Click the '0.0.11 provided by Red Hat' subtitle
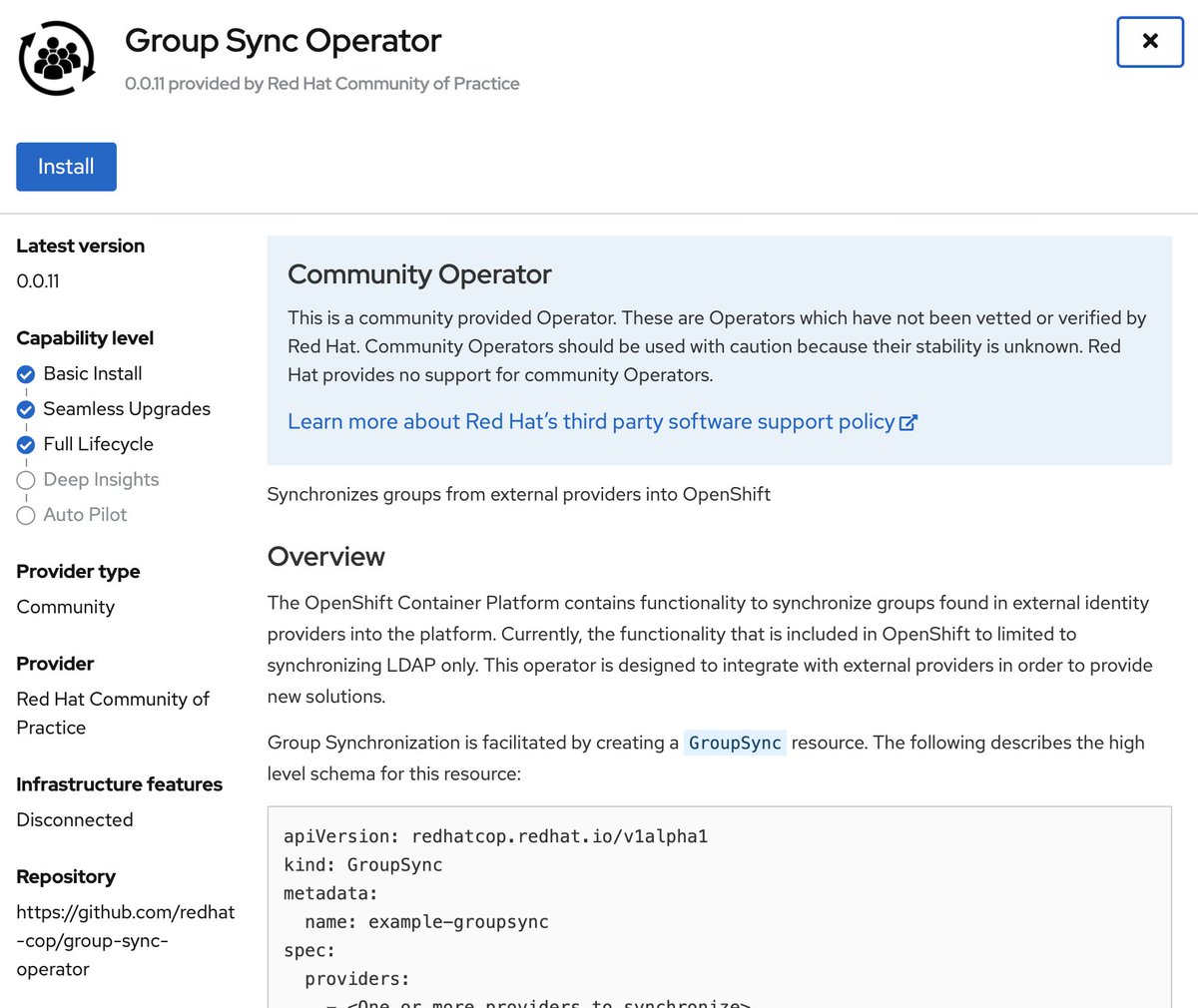Image resolution: width=1198 pixels, height=1008 pixels. pyautogui.click(x=321, y=84)
